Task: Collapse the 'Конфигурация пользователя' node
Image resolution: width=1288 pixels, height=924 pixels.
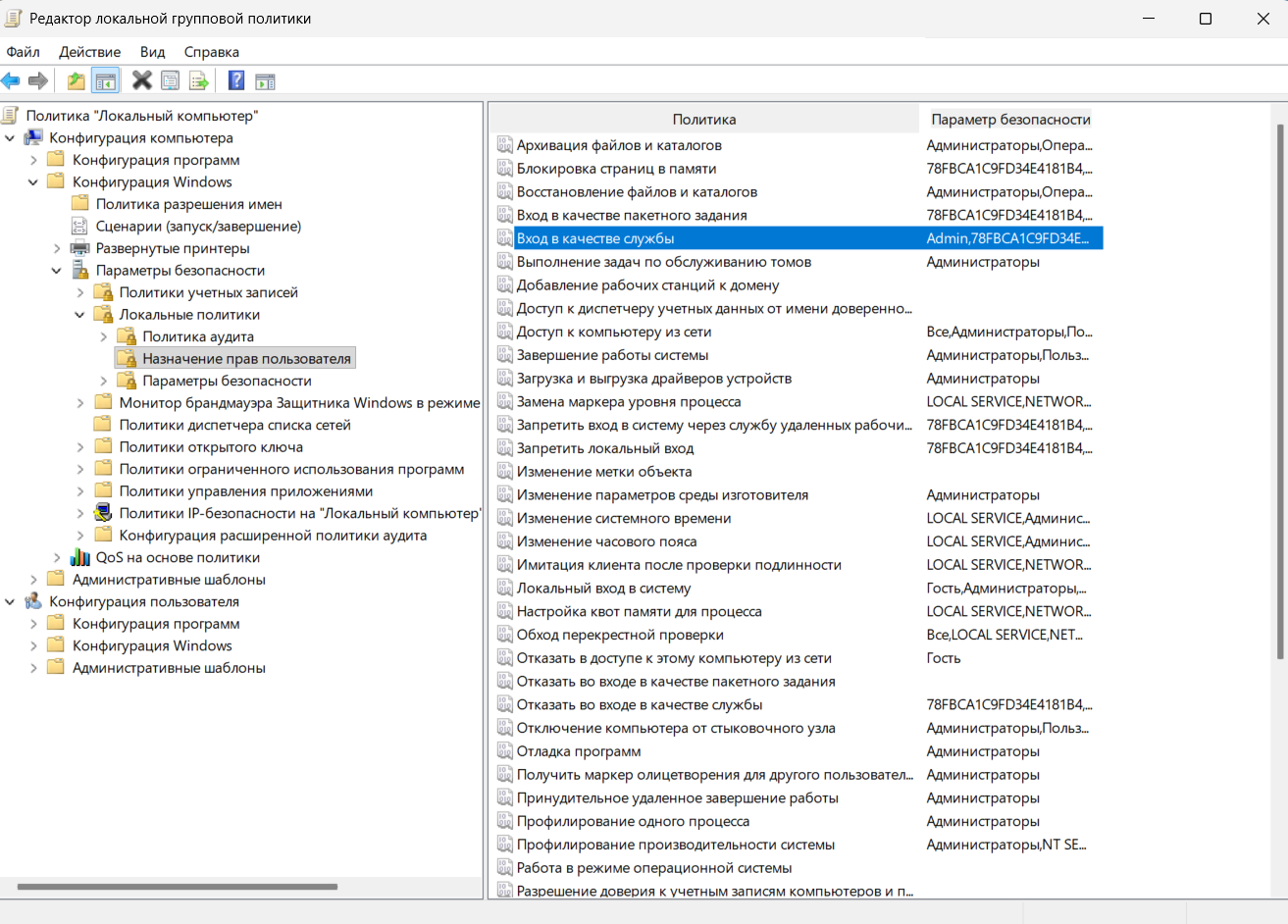Action: click(10, 601)
